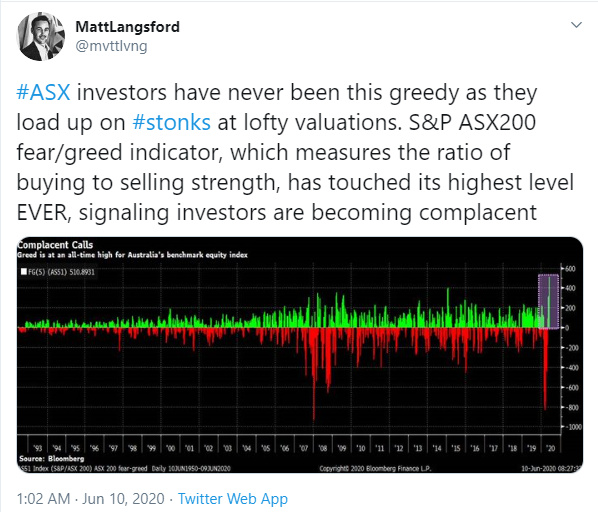The height and width of the screenshot is (512, 598).
Task: Click the Bloomberg copyright notice text
Action: pos(375,468)
